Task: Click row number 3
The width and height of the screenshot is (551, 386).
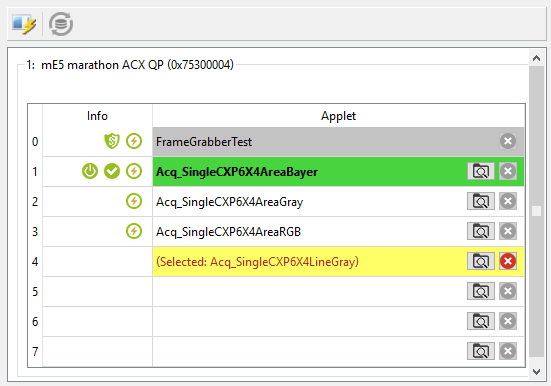Action: tap(35, 232)
